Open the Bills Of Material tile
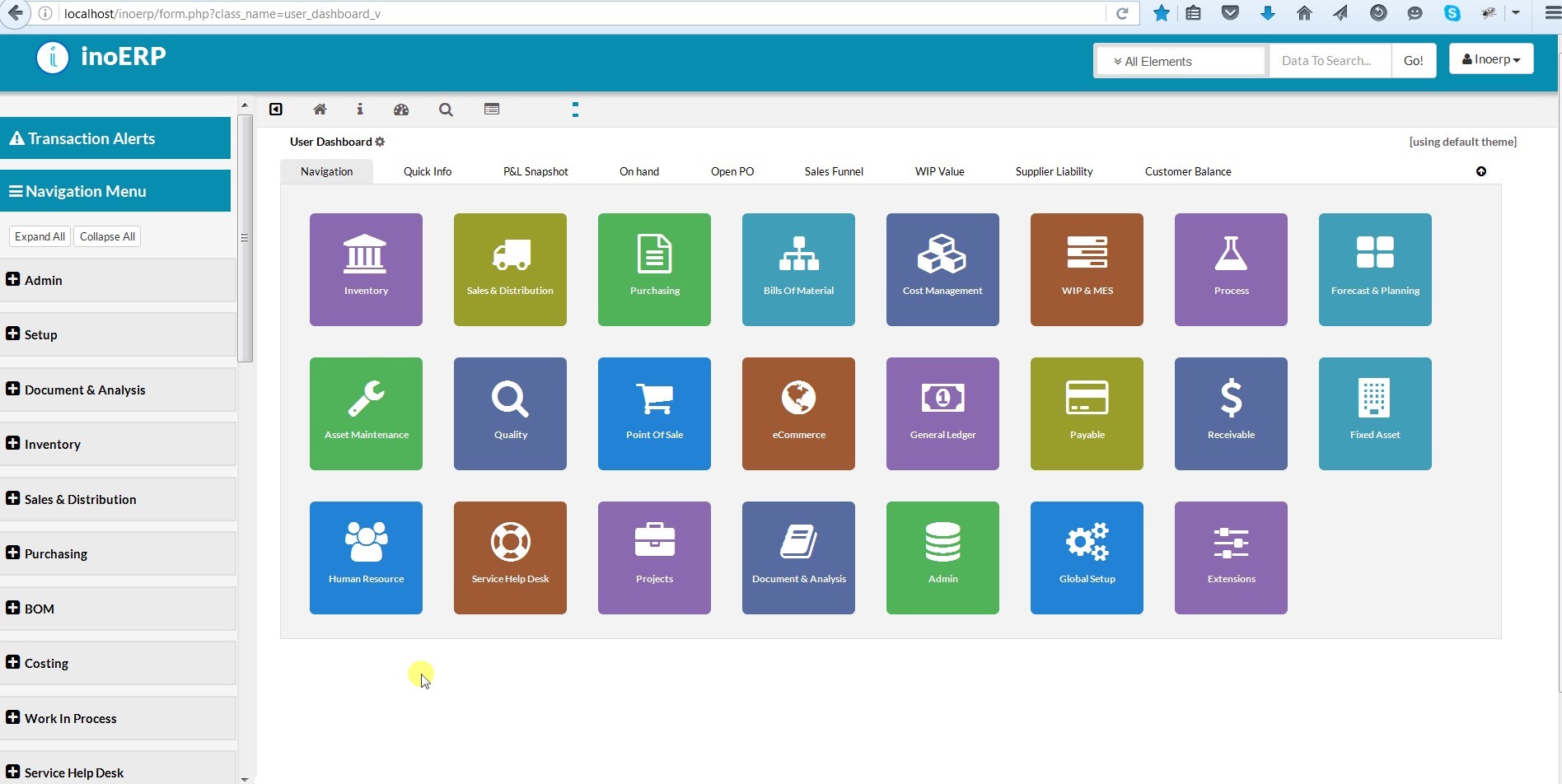Screen dimensions: 1562x784 point(798,269)
